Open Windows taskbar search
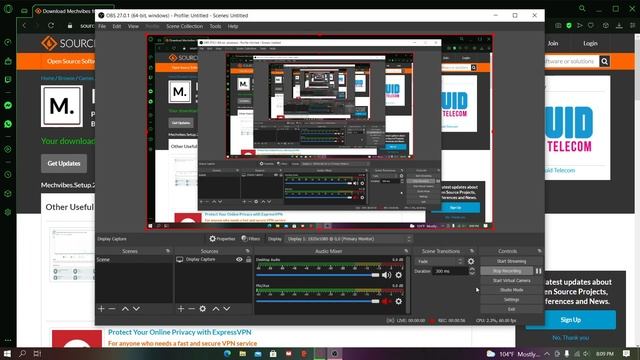Image resolution: width=640 pixels, height=360 pixels. (x=22, y=353)
